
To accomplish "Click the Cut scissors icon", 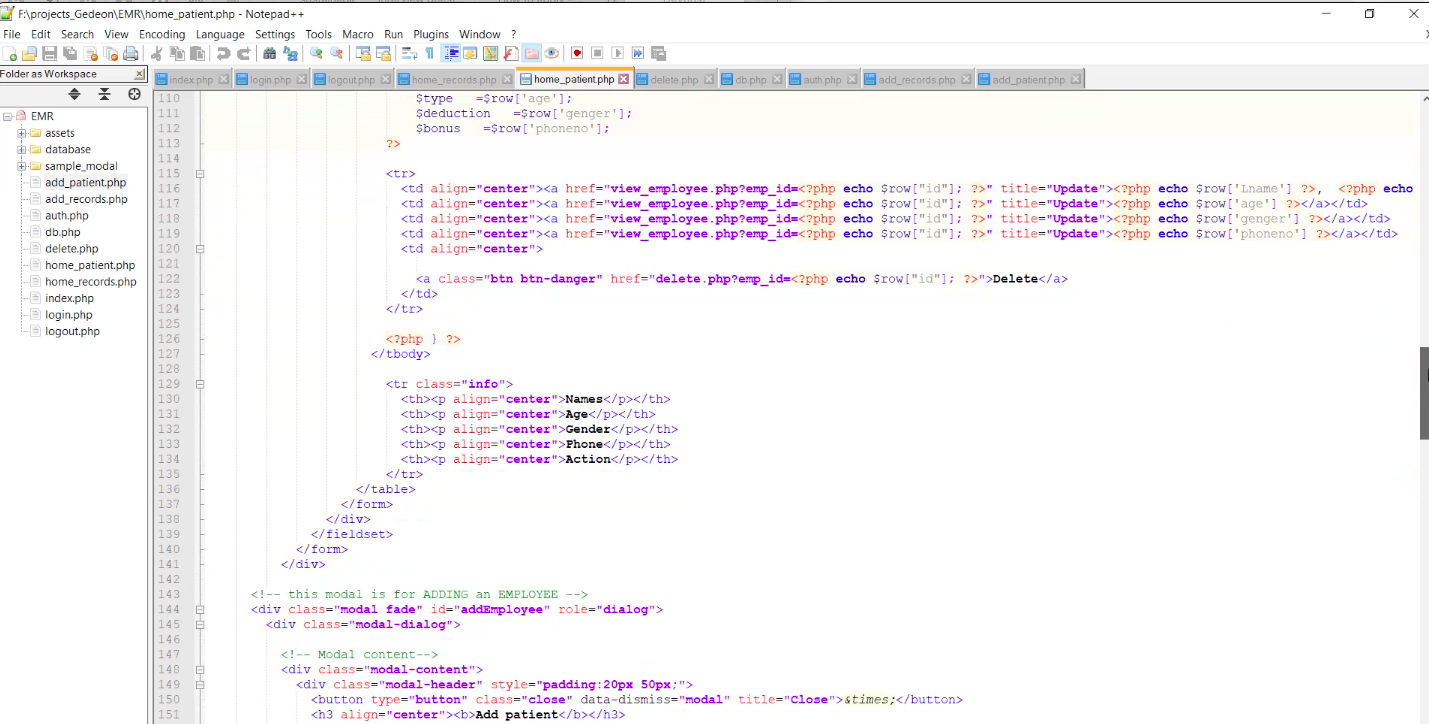I will pyautogui.click(x=156, y=53).
